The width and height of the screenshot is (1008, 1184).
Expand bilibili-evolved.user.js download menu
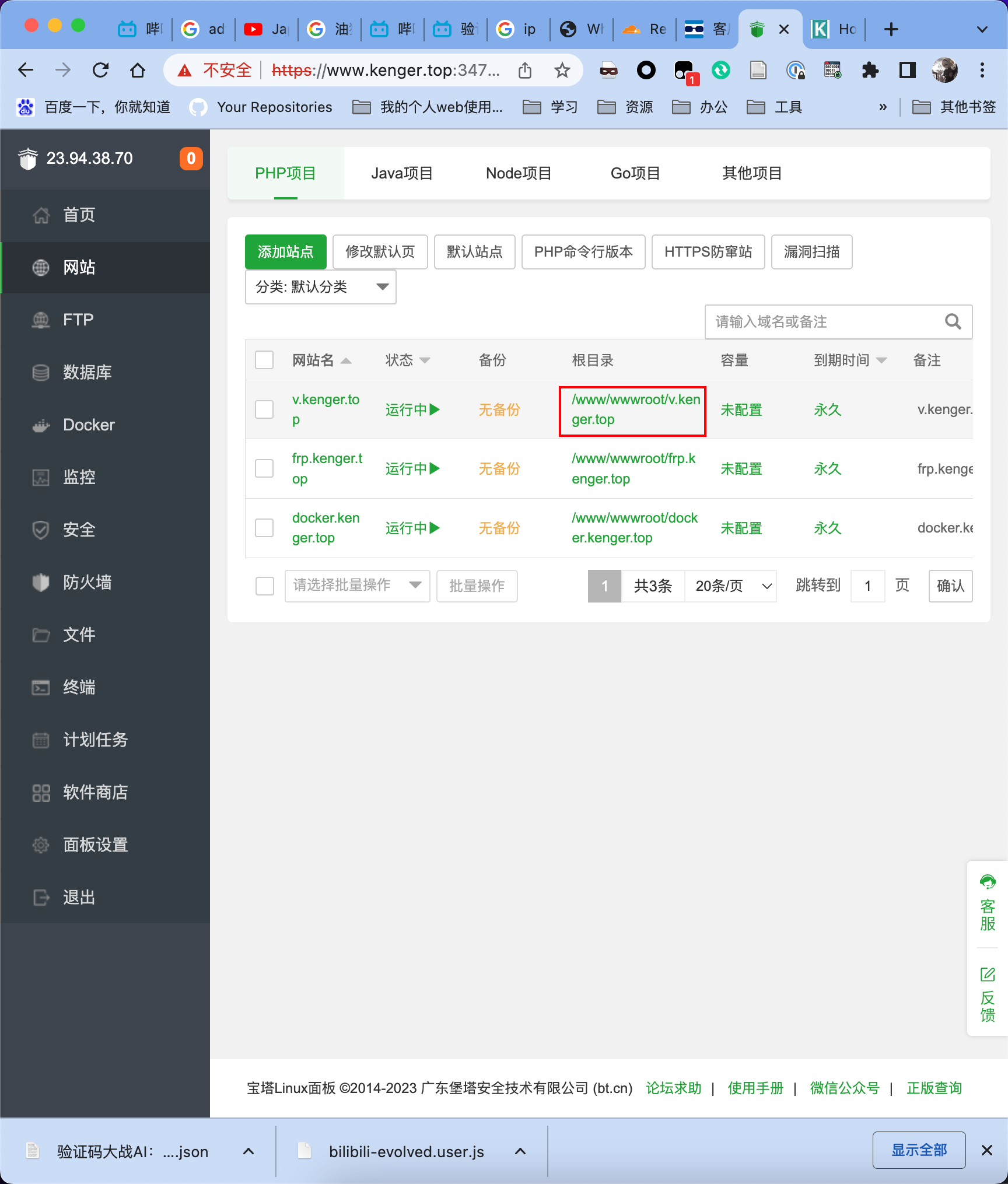[520, 1151]
